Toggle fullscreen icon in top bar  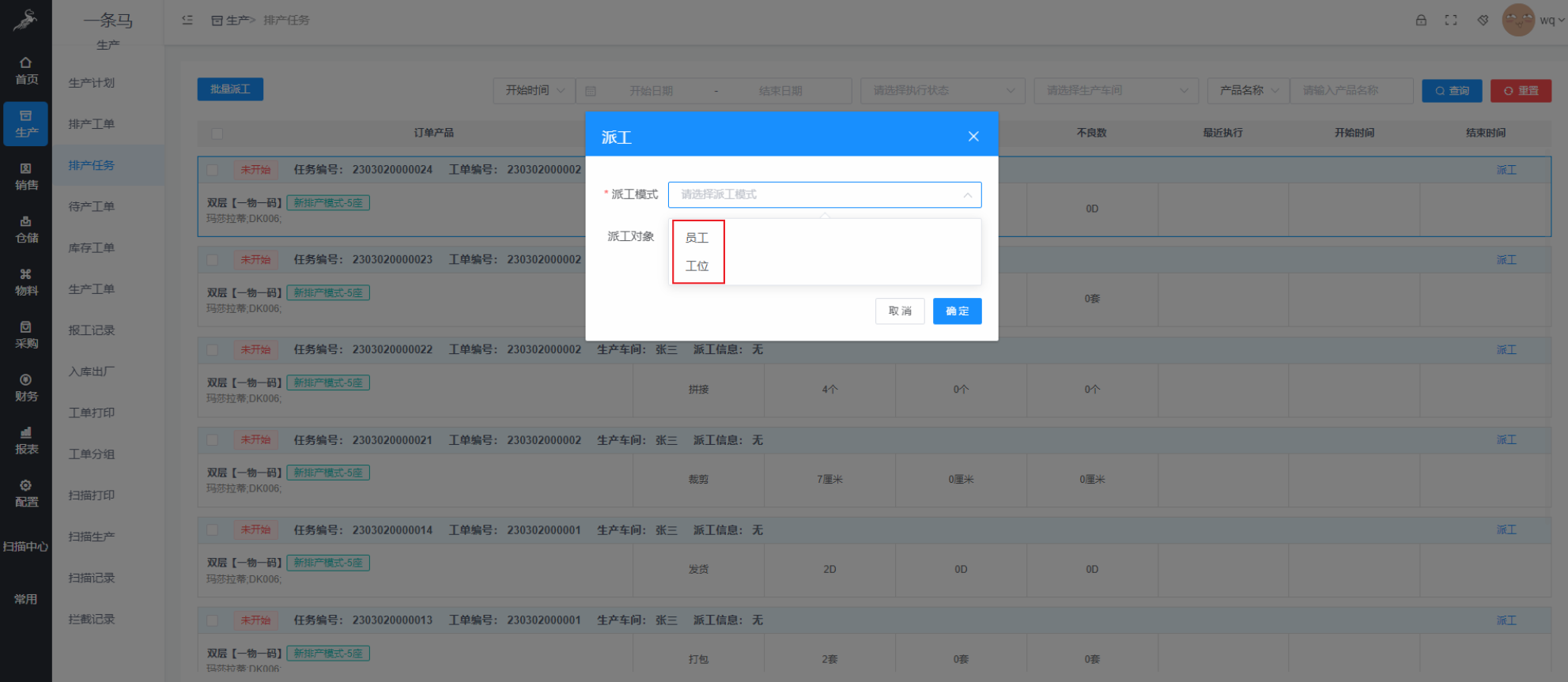1451,21
